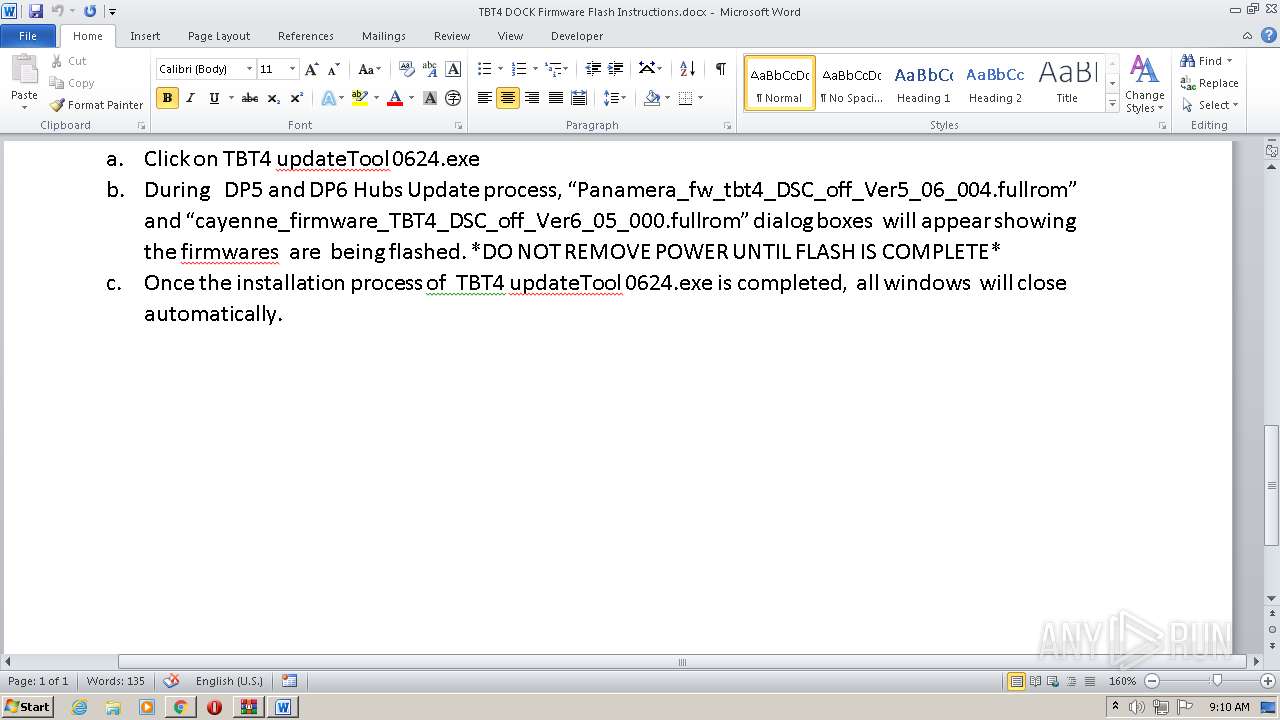Click the Word Help icon
1280x720 pixels.
click(1270, 35)
